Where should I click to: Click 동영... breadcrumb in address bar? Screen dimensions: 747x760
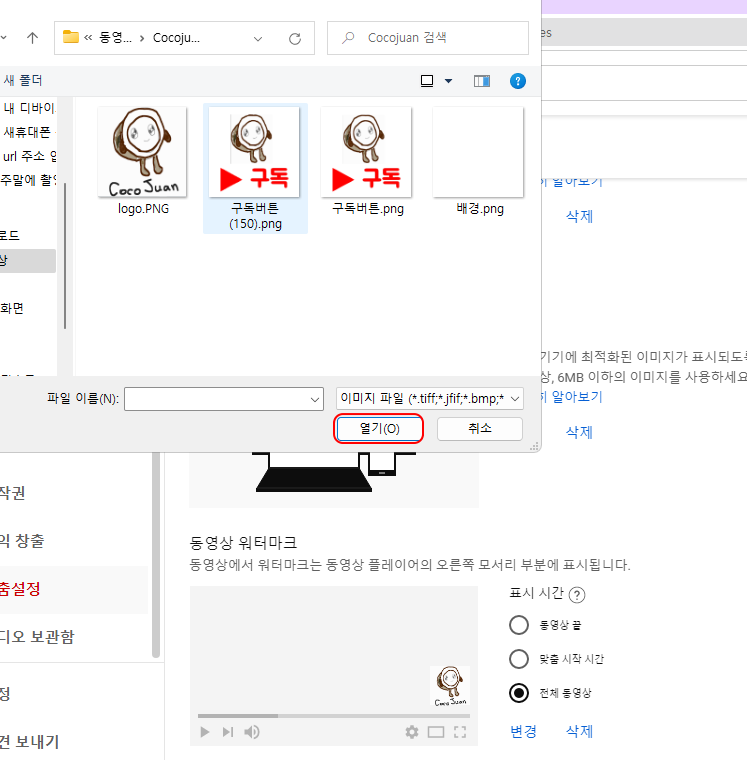tap(115, 38)
